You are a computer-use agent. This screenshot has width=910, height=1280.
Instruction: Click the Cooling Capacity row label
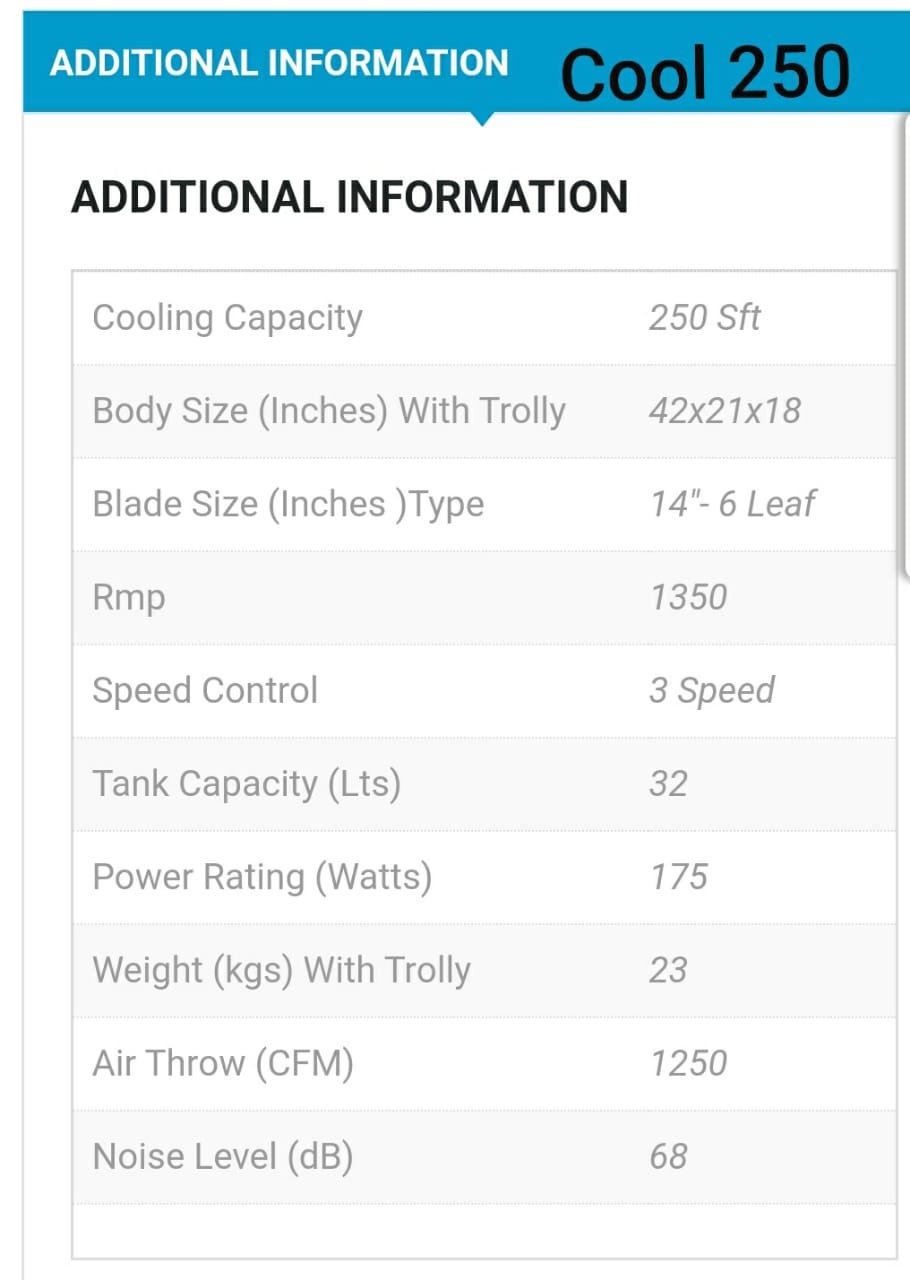[x=227, y=318]
